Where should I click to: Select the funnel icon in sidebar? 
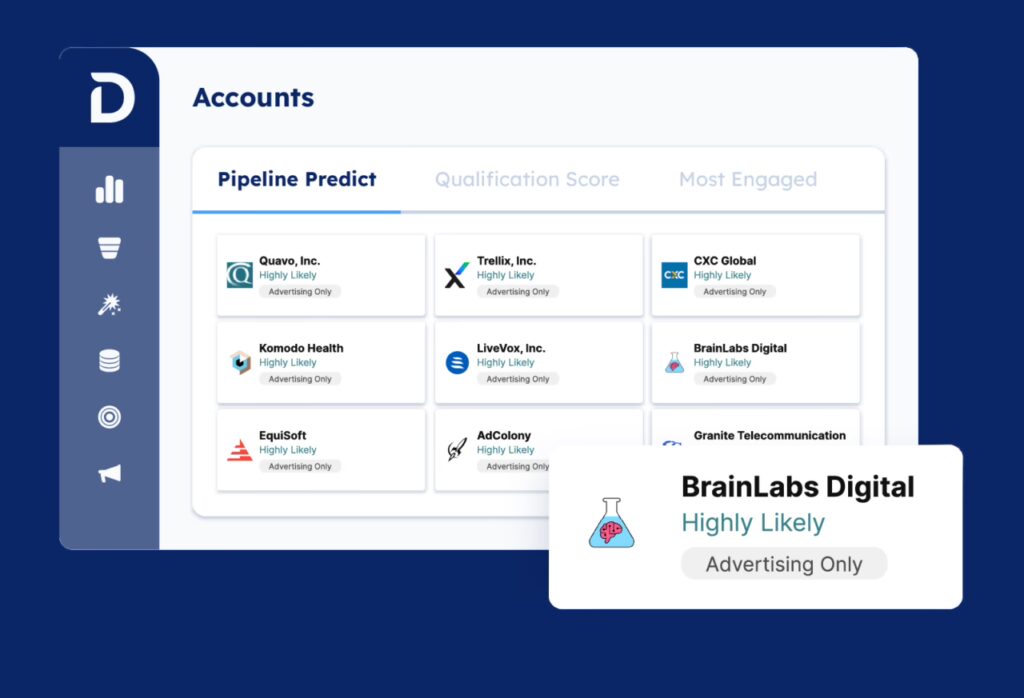tap(109, 248)
